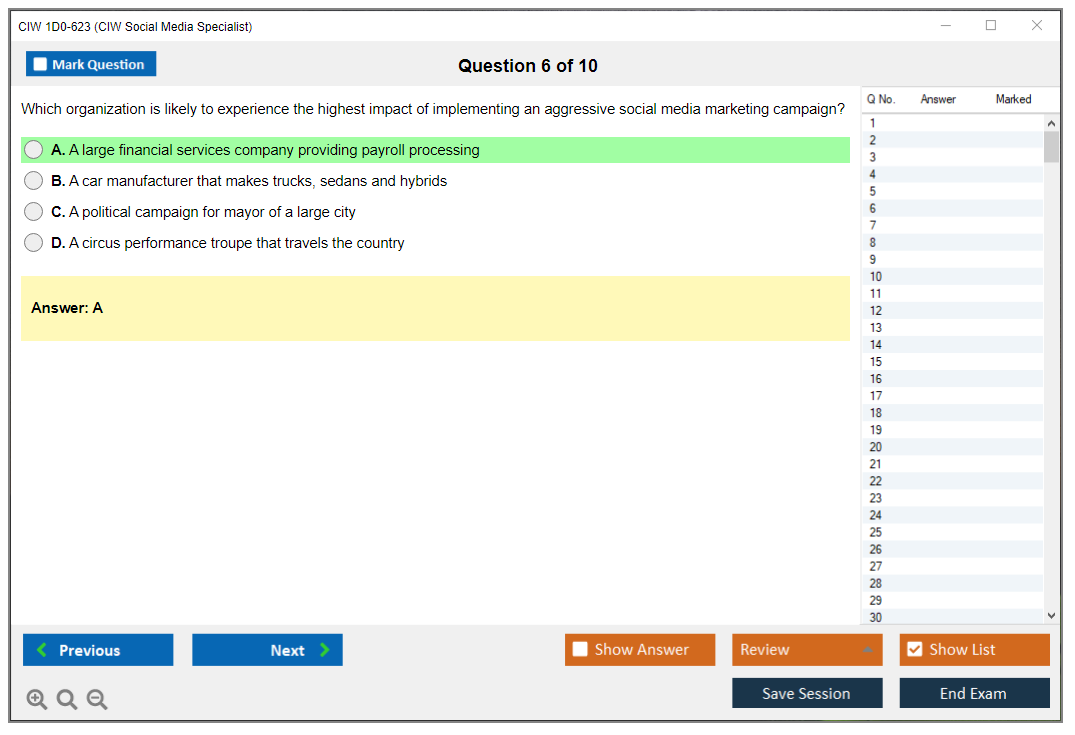Advance to the Next question
The image size is (1075, 735).
pyautogui.click(x=267, y=650)
